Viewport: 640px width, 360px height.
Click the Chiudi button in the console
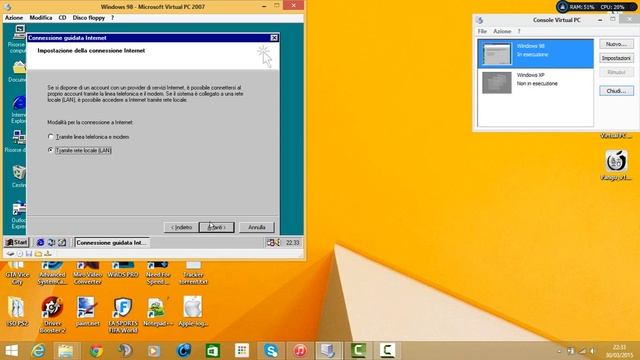coord(616,91)
